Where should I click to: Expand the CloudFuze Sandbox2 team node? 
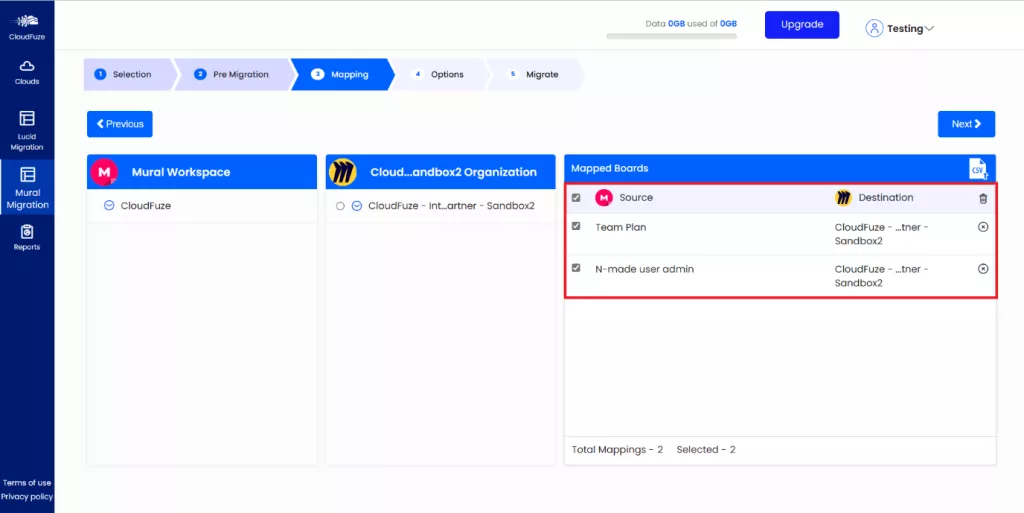click(x=357, y=206)
